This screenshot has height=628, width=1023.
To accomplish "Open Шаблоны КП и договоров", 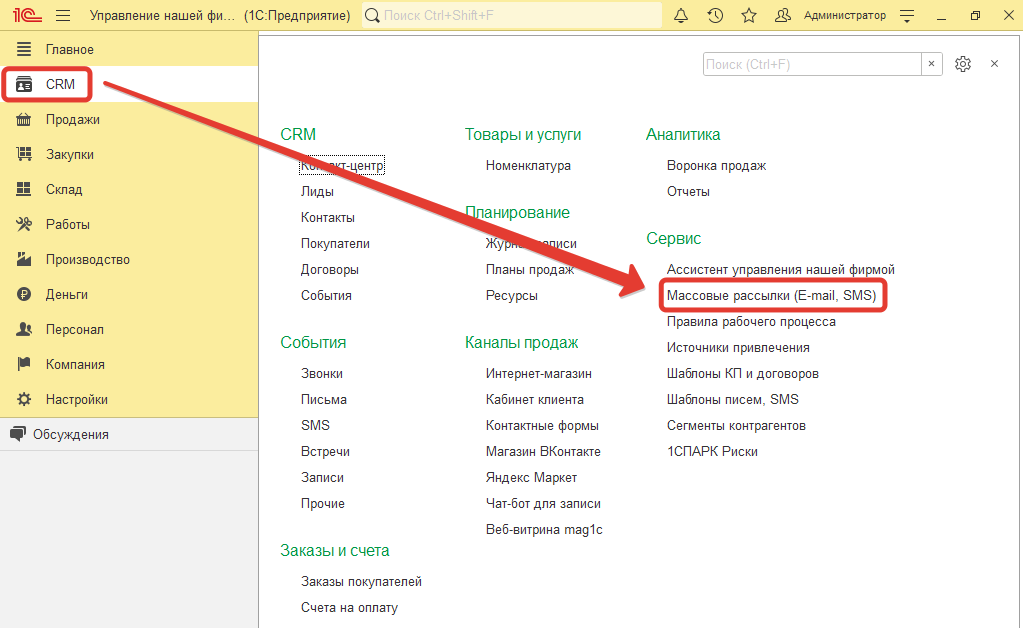I will [742, 374].
